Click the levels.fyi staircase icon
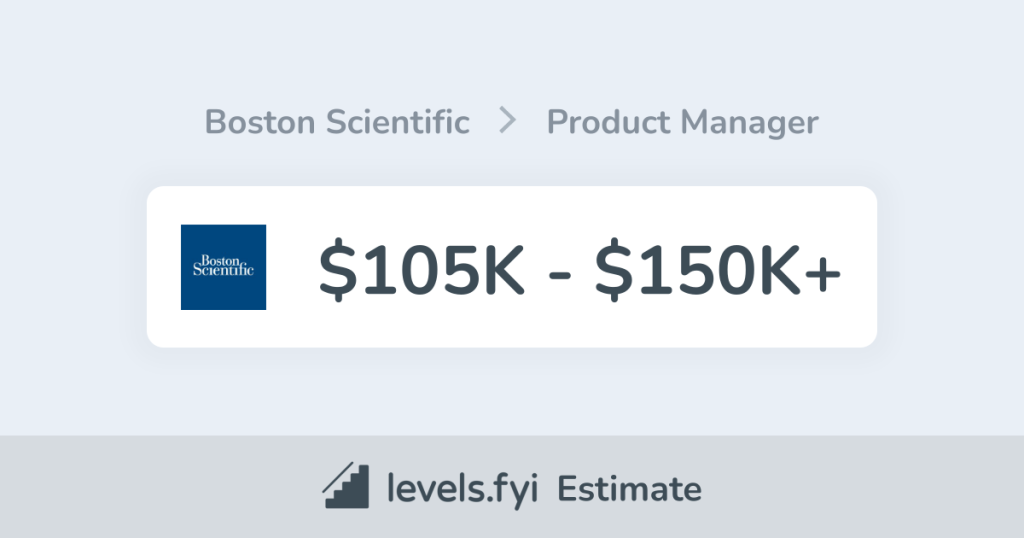The width and height of the screenshot is (1024, 538). [345, 488]
